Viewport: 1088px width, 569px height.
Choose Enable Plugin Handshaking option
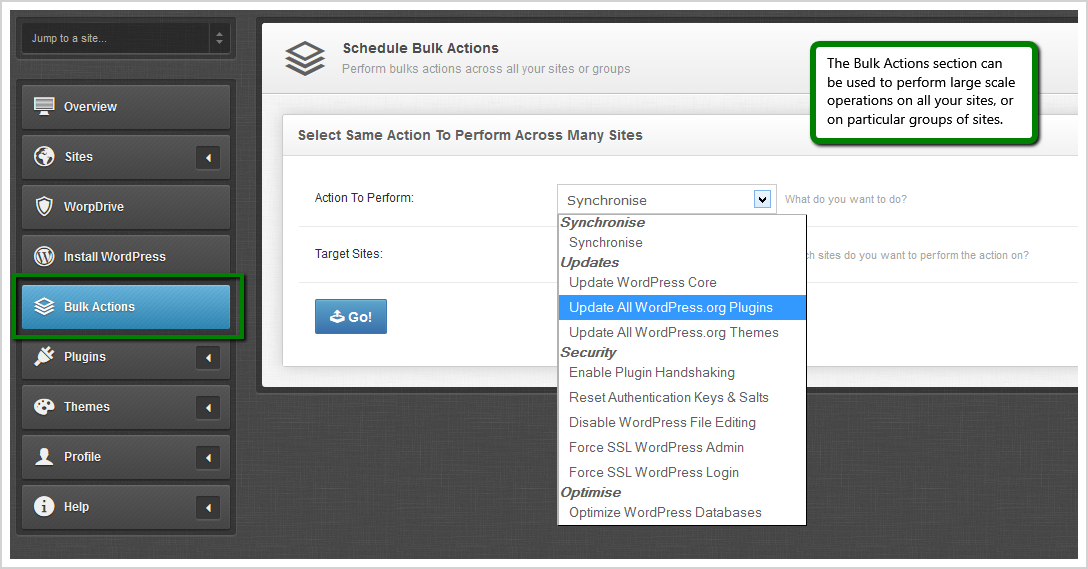(682, 373)
